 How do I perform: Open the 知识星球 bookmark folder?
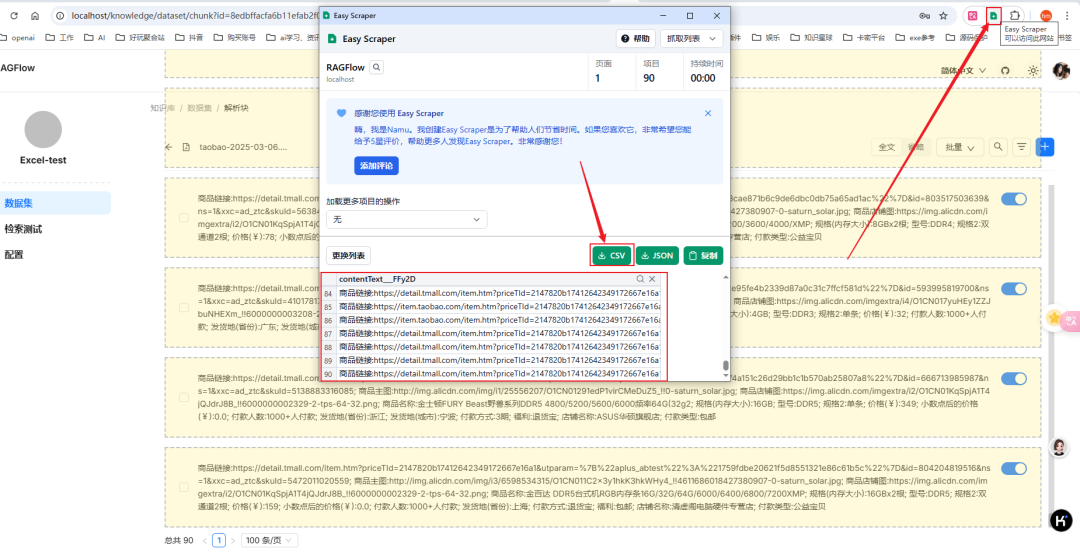pyautogui.click(x=813, y=38)
